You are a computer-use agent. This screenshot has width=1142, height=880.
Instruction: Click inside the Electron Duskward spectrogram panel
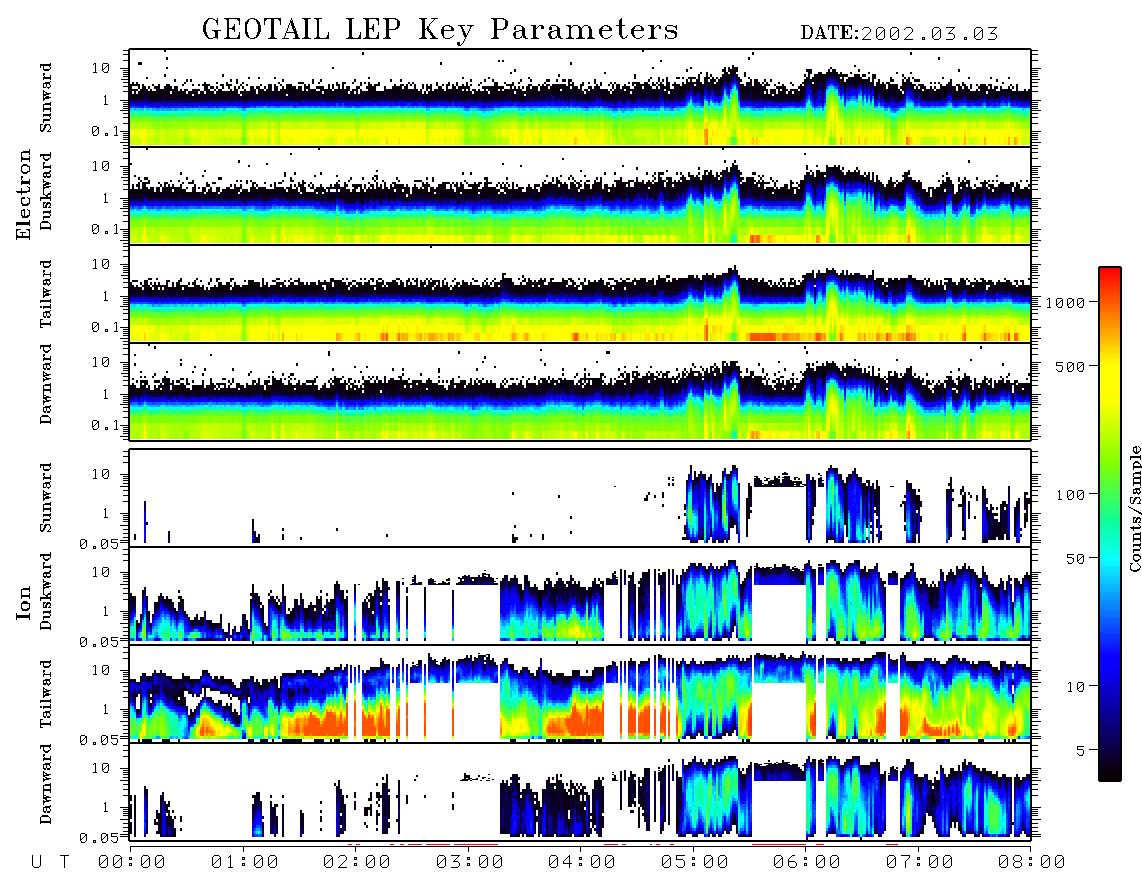[580, 195]
